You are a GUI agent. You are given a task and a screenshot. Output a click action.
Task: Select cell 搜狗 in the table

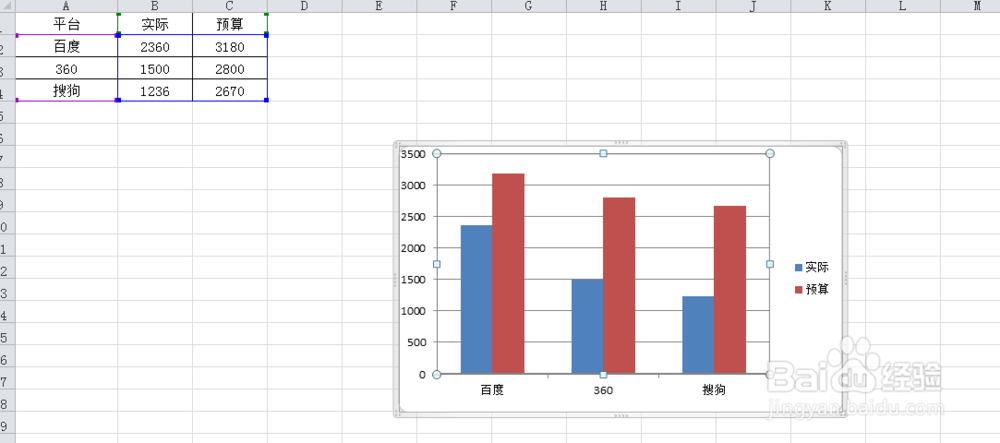66,91
